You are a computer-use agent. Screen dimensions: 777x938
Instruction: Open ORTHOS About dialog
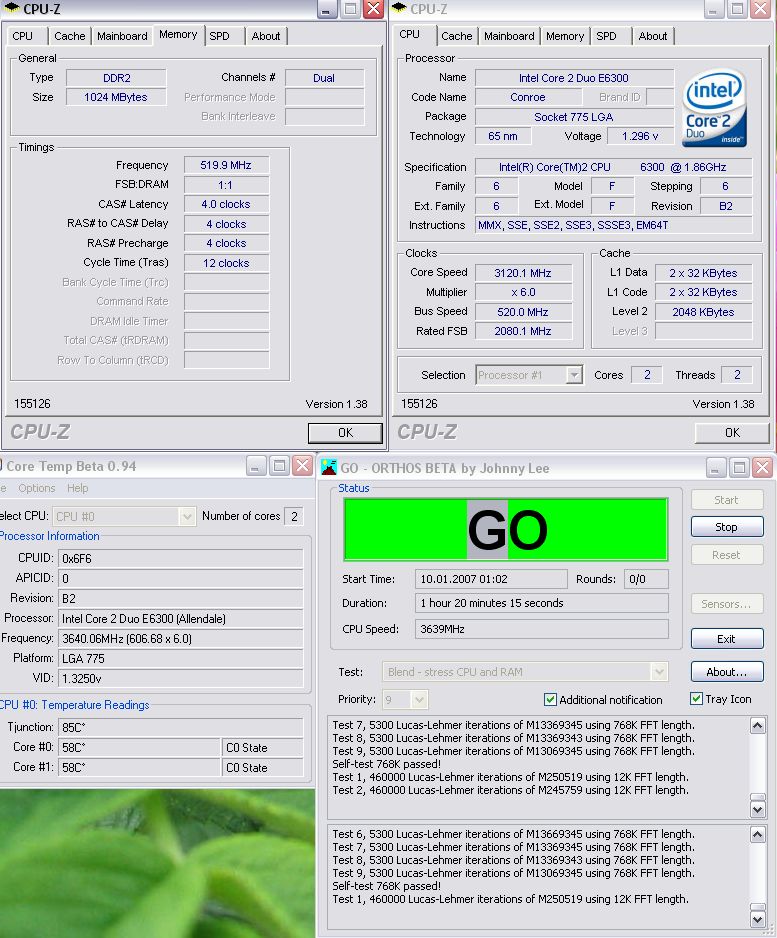(727, 672)
